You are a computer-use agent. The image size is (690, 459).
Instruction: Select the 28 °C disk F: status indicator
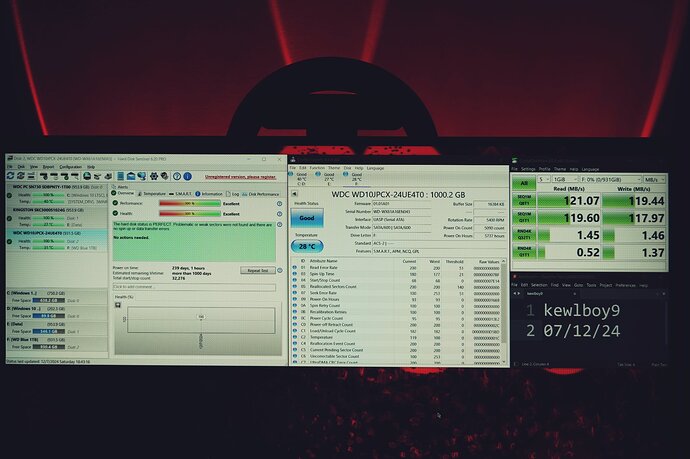(354, 177)
